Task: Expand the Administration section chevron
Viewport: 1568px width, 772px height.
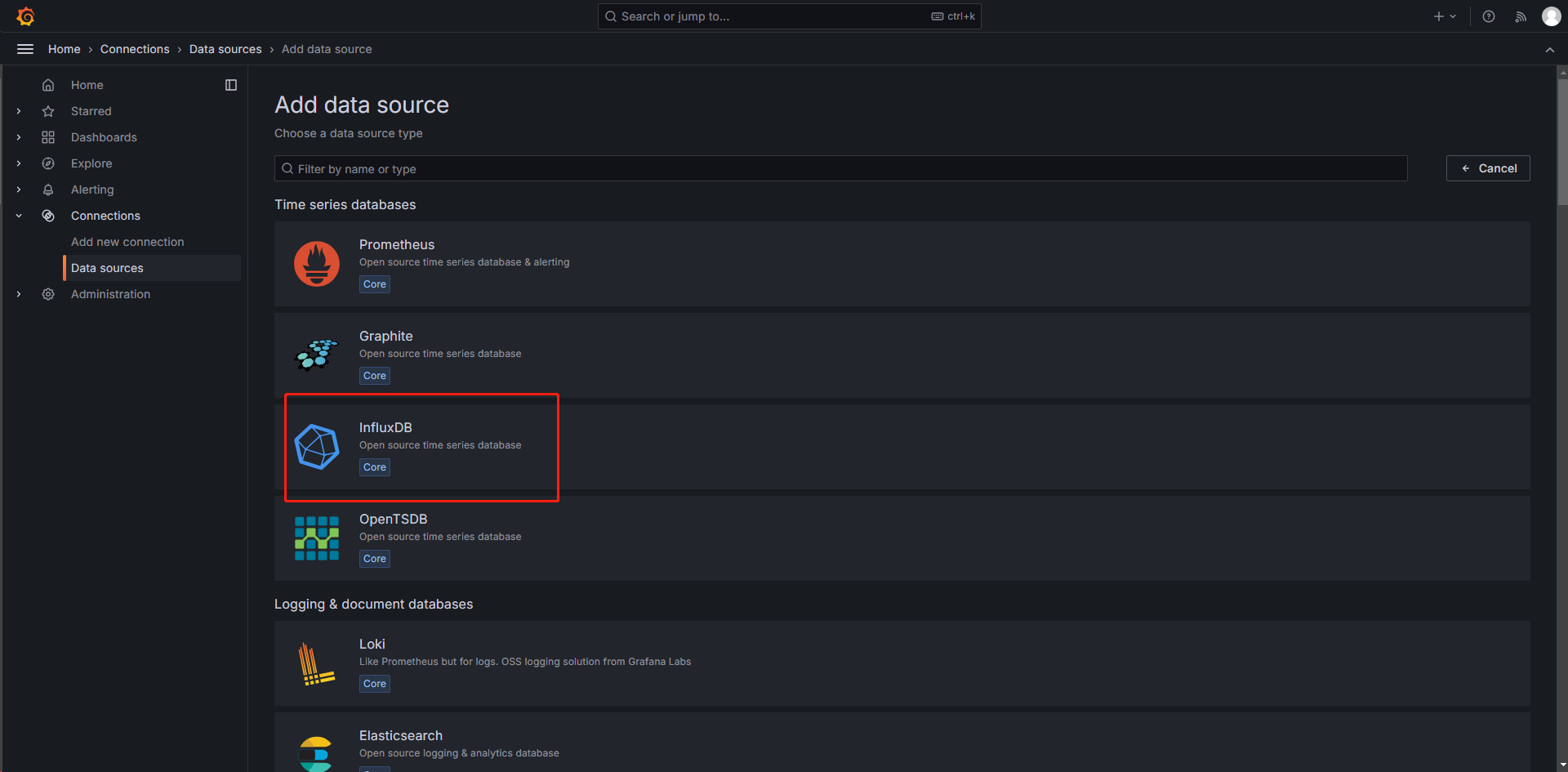Action: coord(19,294)
